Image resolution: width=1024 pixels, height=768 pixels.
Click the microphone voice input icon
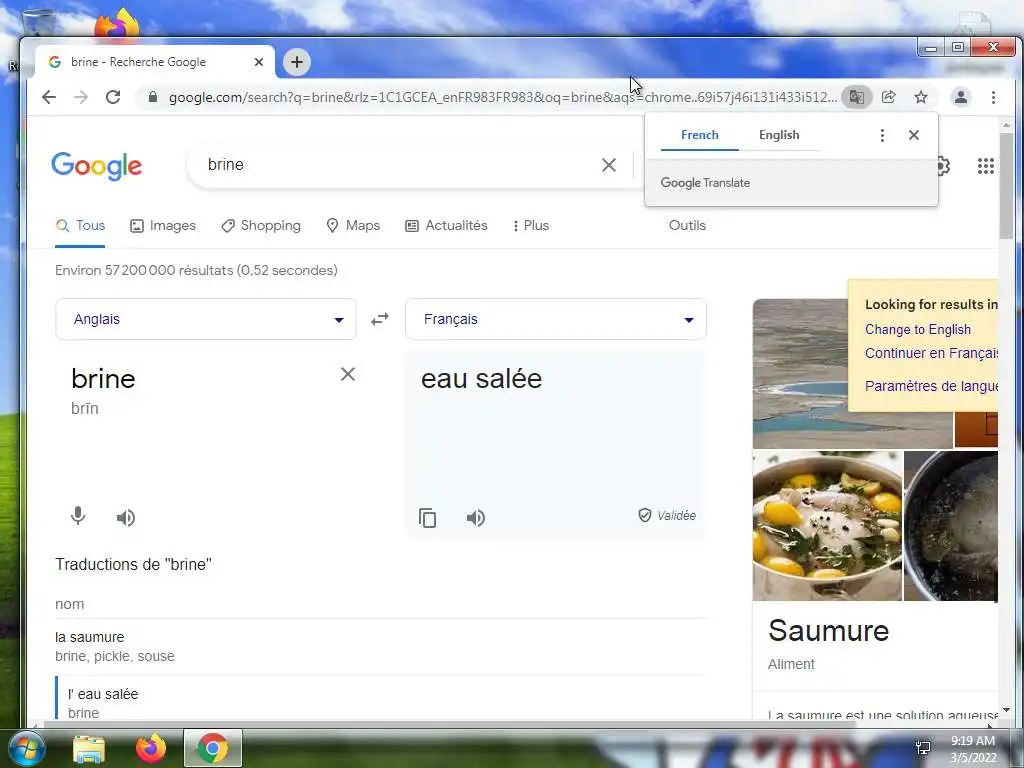click(78, 517)
